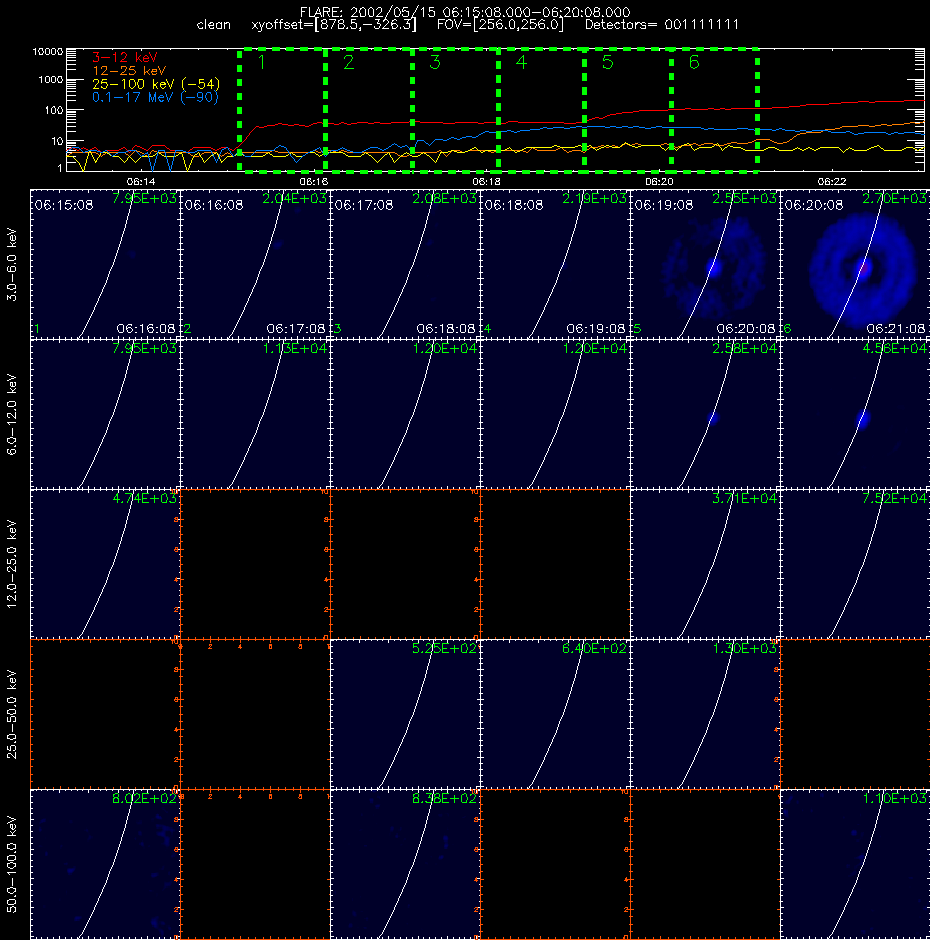Click the orange 12-25 keV legend entry
The width and height of the screenshot is (930, 940).
coord(129,71)
